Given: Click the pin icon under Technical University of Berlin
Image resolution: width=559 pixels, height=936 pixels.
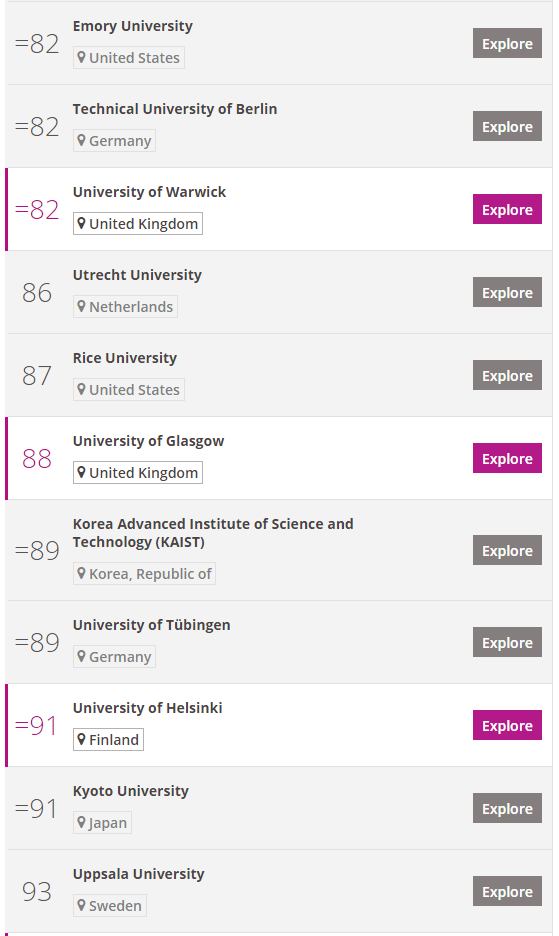Looking at the screenshot, I should point(81,140).
